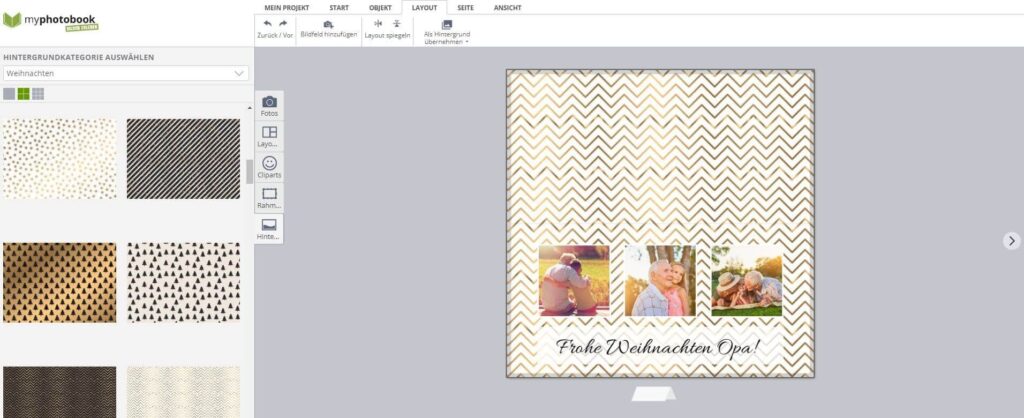Choose the cream background with black trees
1024x418 pixels.
pyautogui.click(x=184, y=283)
